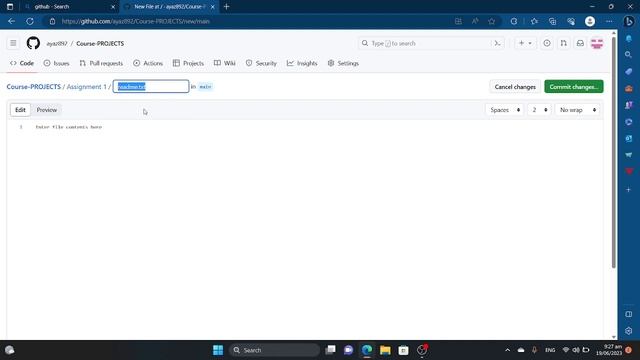The width and height of the screenshot is (640, 360).
Task: Add a sidebar app with plus icon
Action: (x=629, y=190)
